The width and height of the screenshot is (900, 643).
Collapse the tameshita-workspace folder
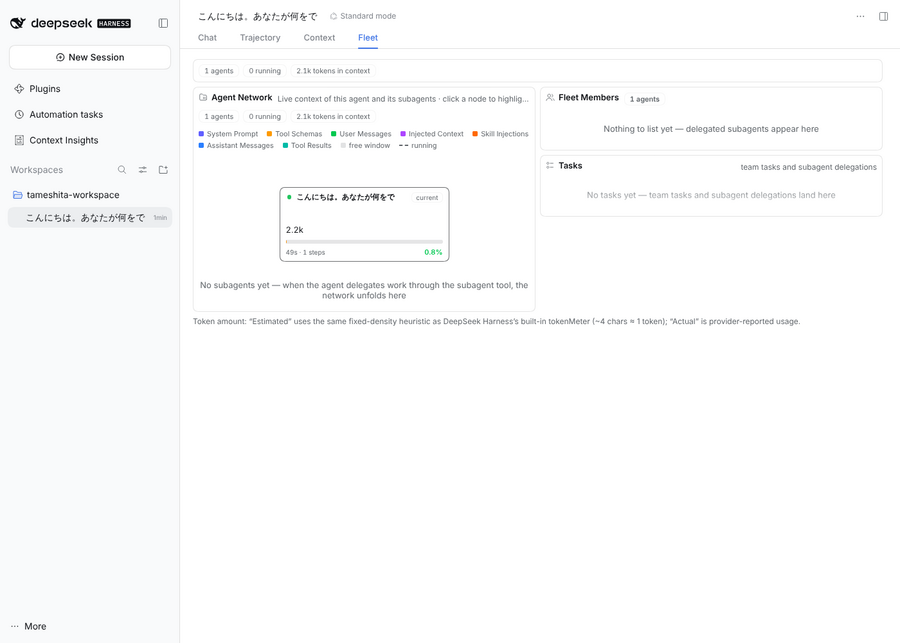(x=73, y=195)
